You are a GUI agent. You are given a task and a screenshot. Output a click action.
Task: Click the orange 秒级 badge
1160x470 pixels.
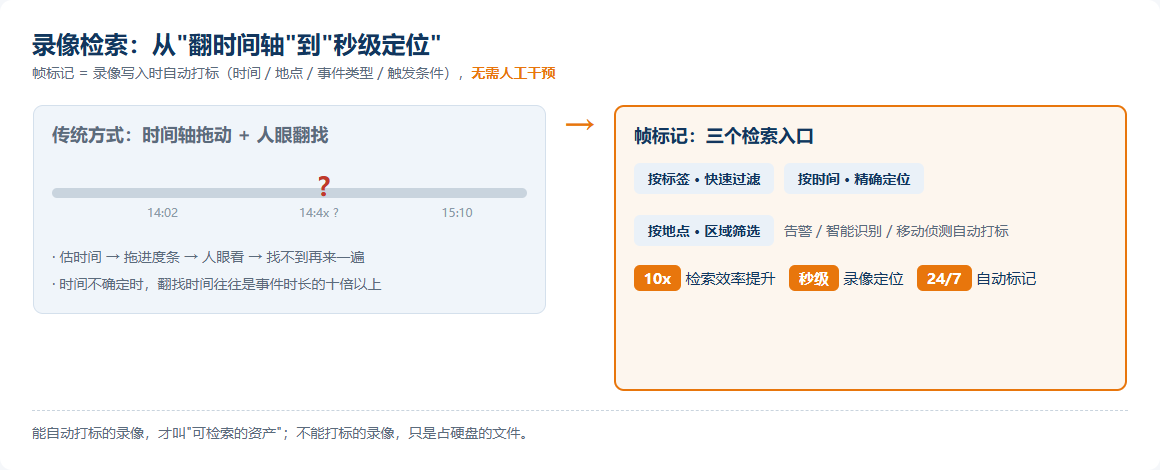(x=814, y=279)
